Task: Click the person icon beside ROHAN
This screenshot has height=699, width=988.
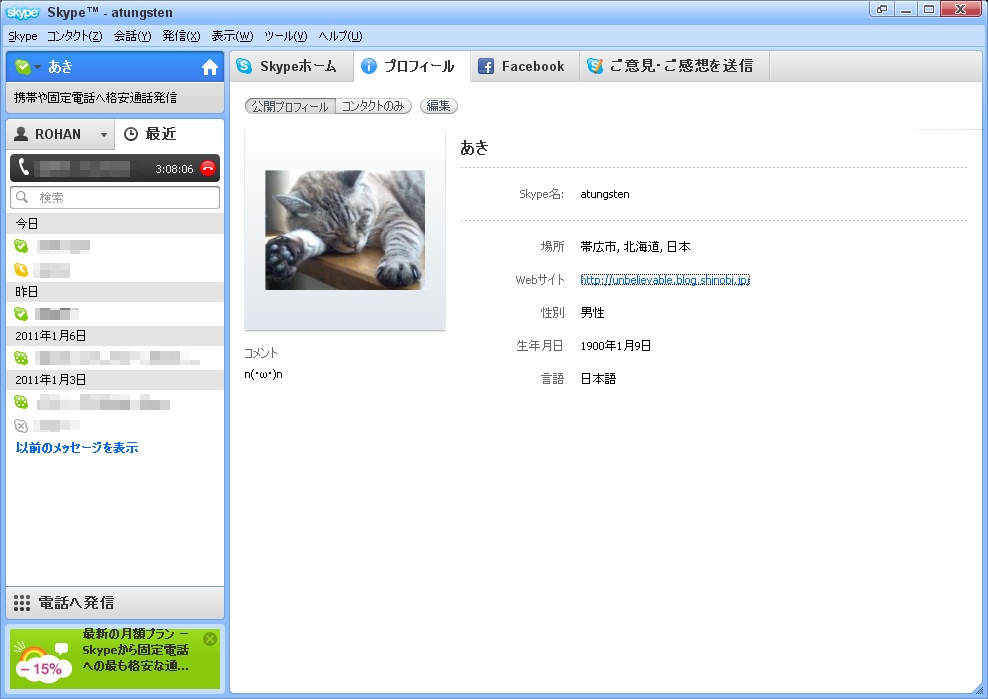Action: click(x=21, y=134)
